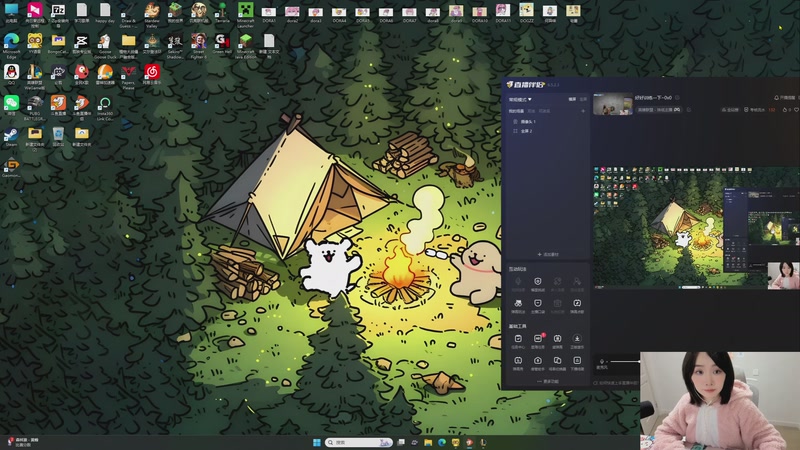Click the edit icon beside the stream title
Screen dimensions: 800x450
coord(677,97)
